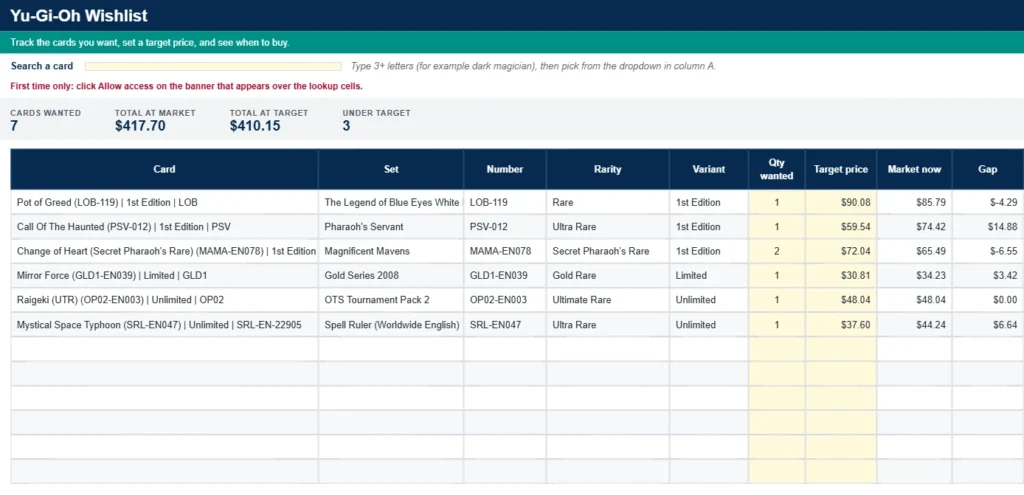Click the Target price column header
This screenshot has height=495, width=1024.
(840, 169)
